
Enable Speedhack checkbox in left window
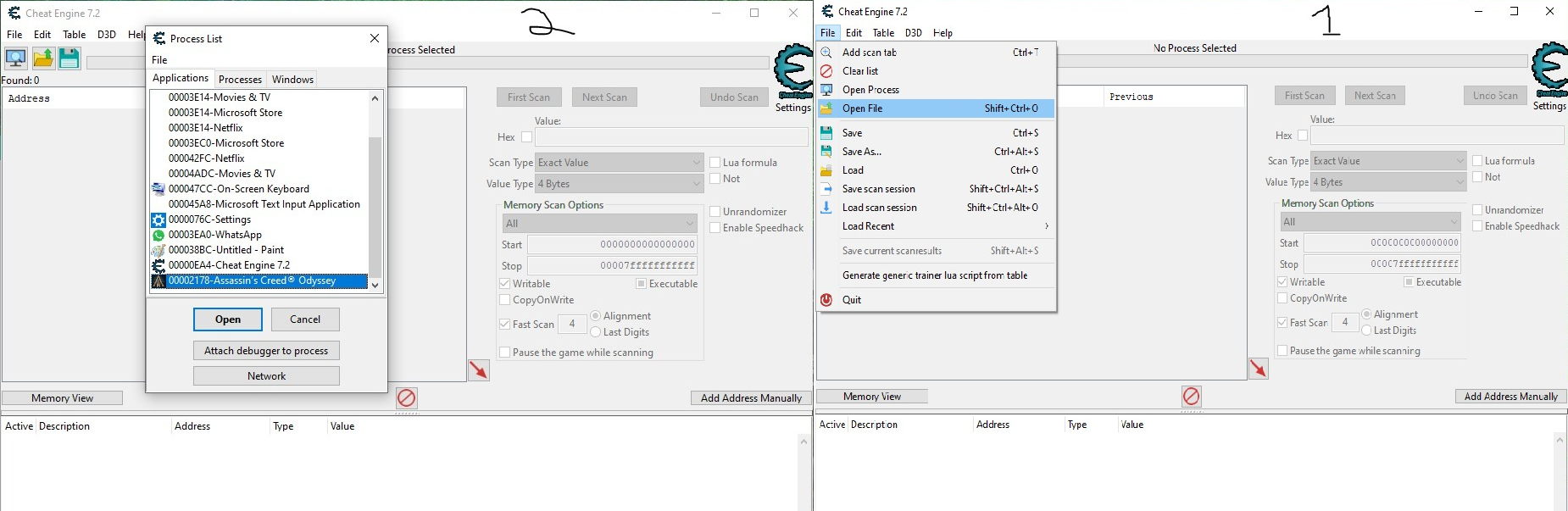(715, 228)
